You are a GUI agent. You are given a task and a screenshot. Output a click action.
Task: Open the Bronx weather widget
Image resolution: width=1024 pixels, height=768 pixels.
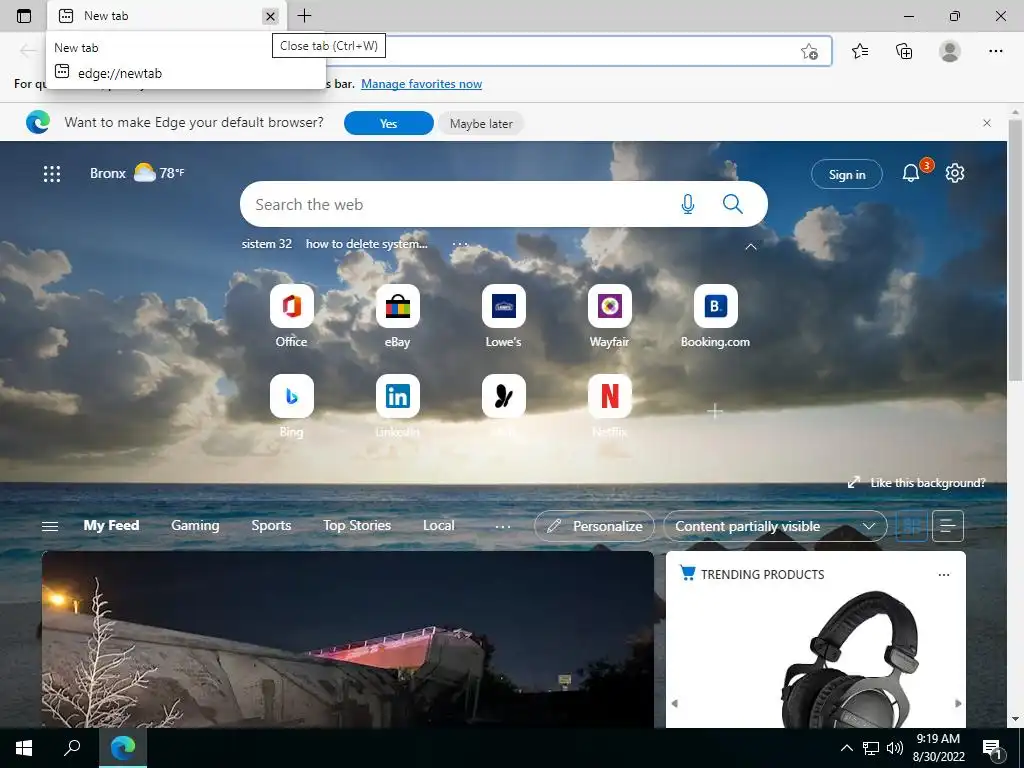tap(137, 173)
